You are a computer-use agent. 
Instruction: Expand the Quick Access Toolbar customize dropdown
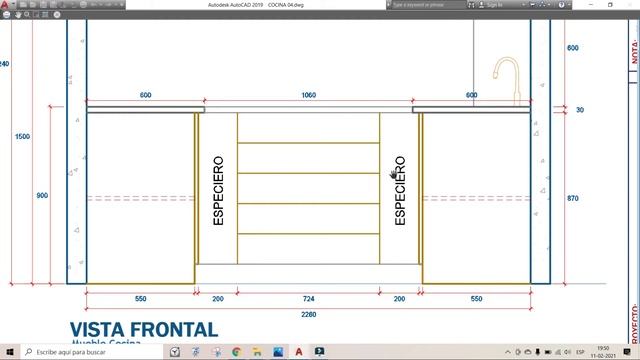122,4
